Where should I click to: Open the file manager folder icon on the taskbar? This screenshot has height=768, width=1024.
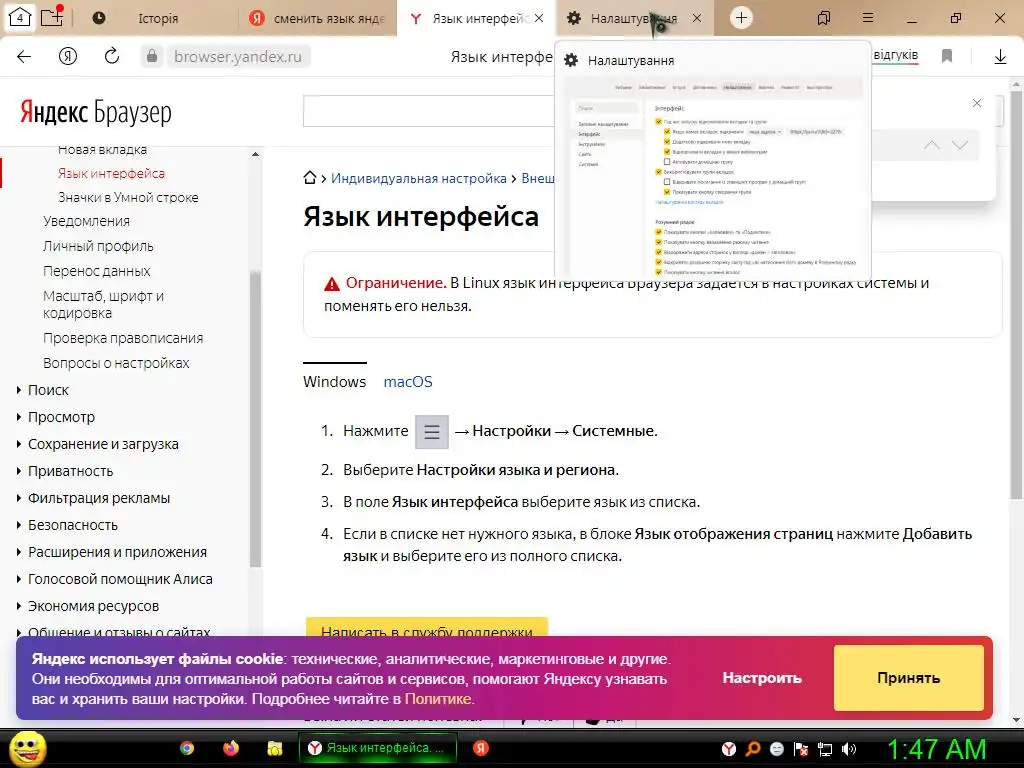(274, 748)
